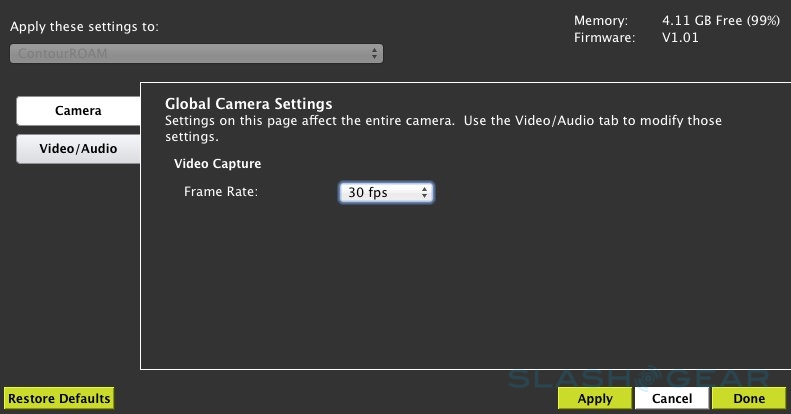The image size is (791, 414).
Task: Click the settings description paragraph
Action: pyautogui.click(x=443, y=128)
